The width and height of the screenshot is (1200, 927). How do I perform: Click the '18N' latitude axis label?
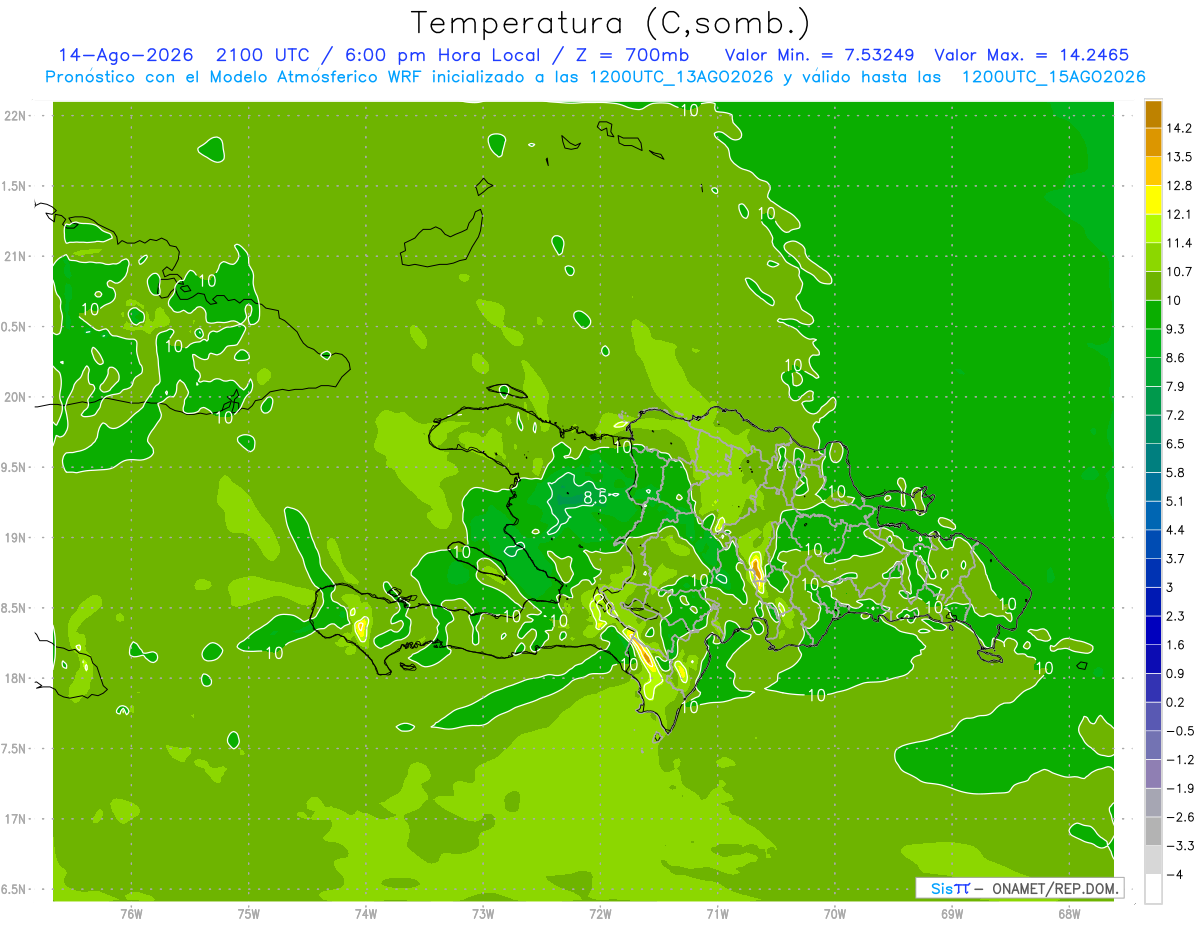[17, 678]
